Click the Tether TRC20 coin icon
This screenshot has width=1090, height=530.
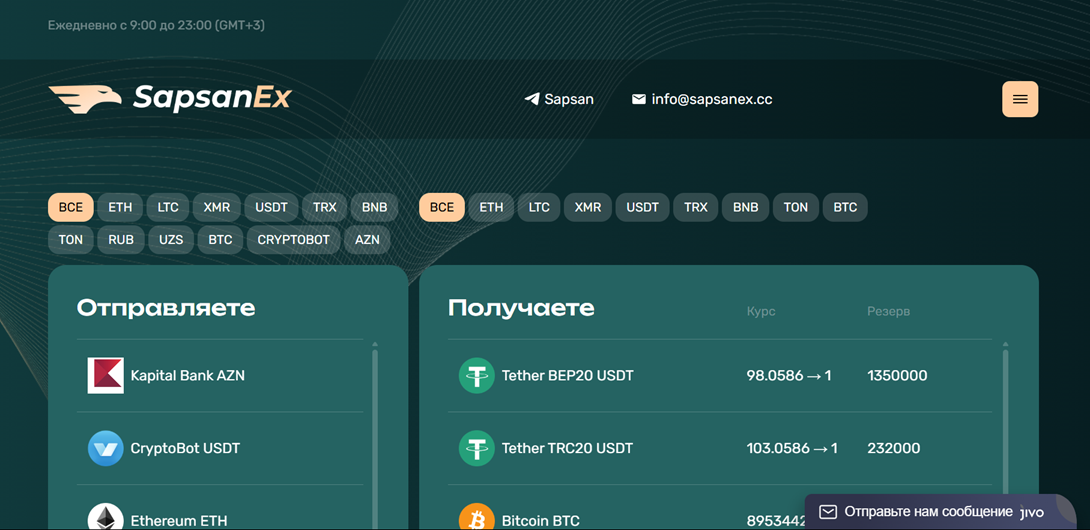coord(477,448)
